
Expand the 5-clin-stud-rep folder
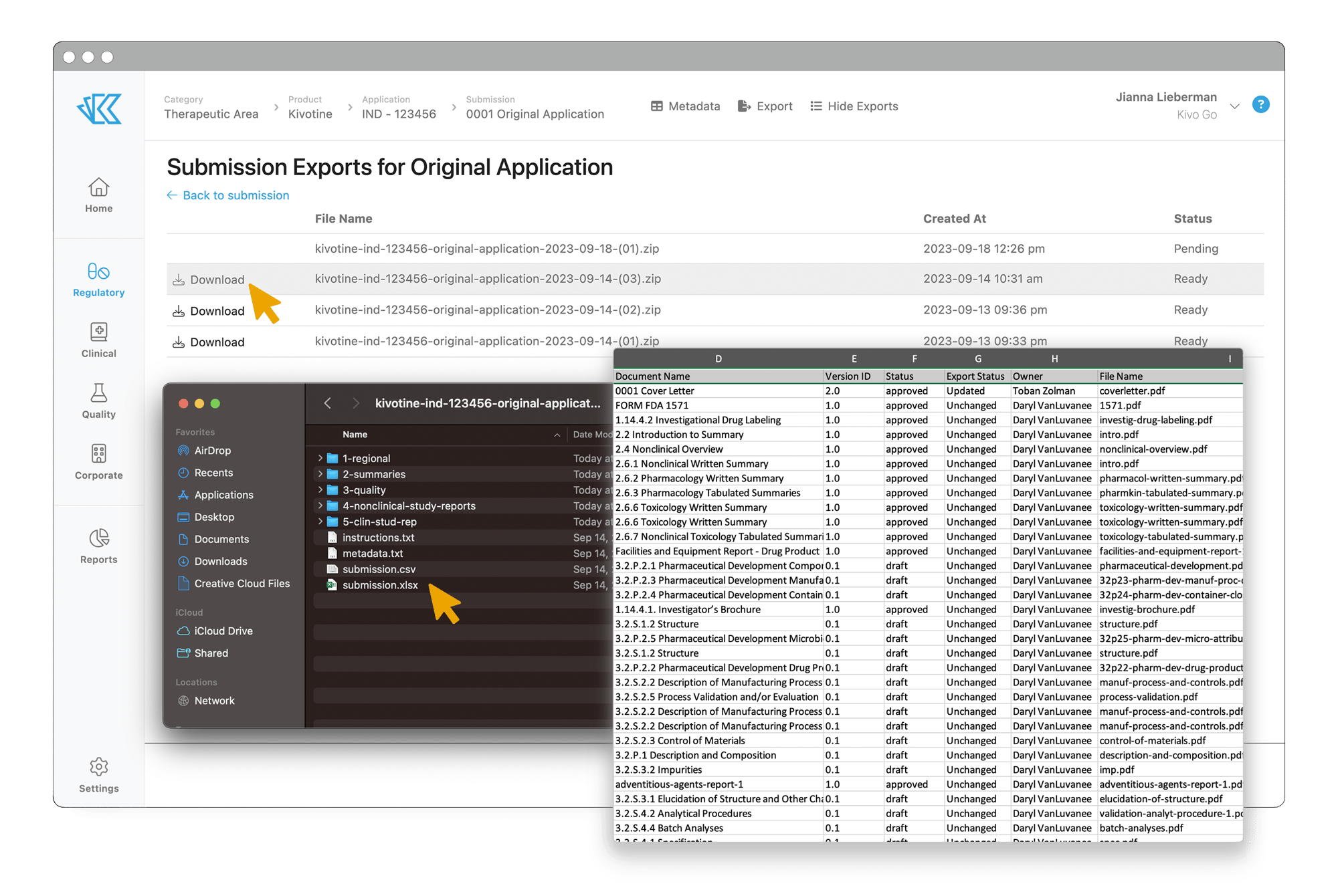tap(320, 522)
